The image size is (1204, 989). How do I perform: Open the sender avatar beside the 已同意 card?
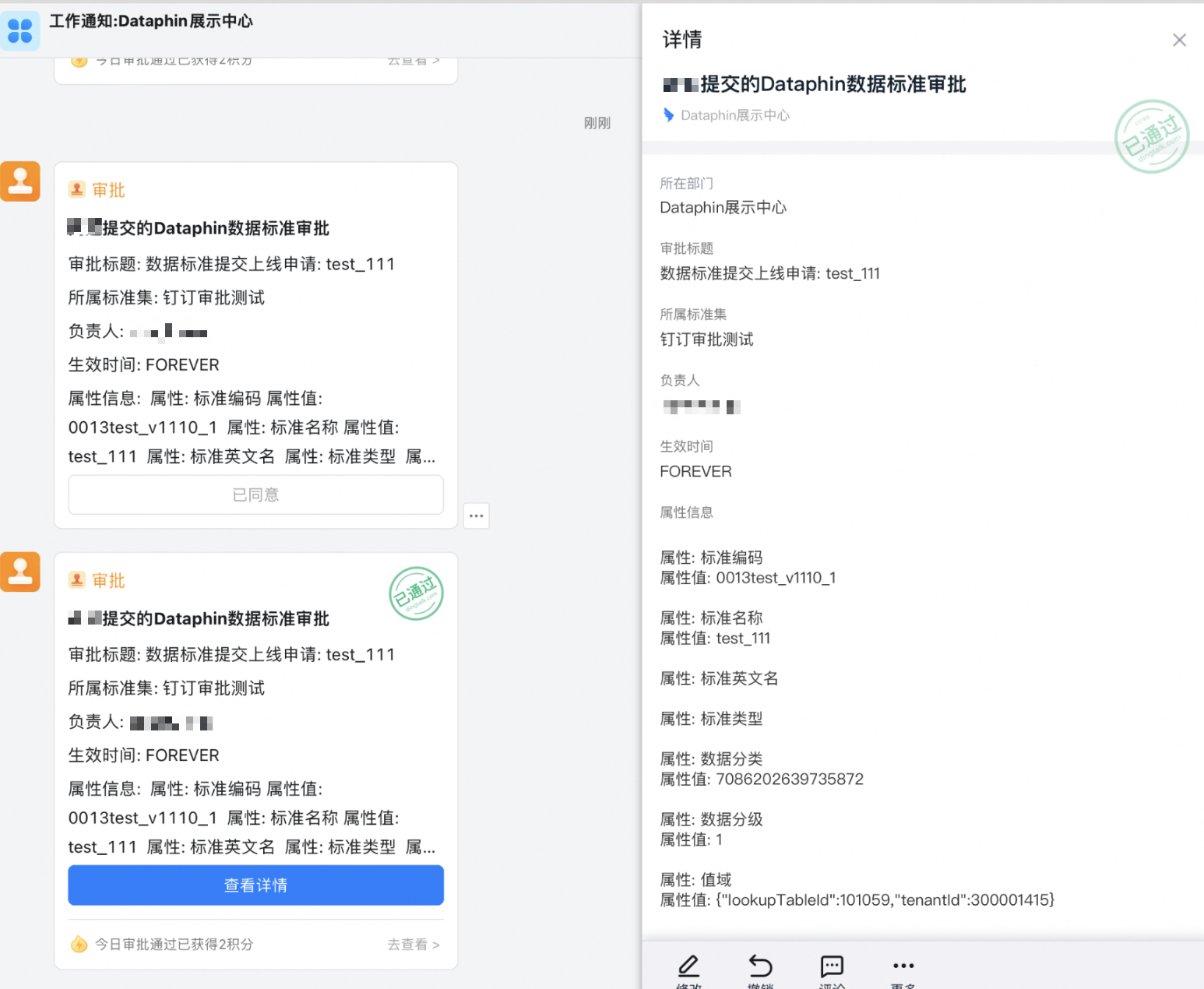click(x=19, y=181)
